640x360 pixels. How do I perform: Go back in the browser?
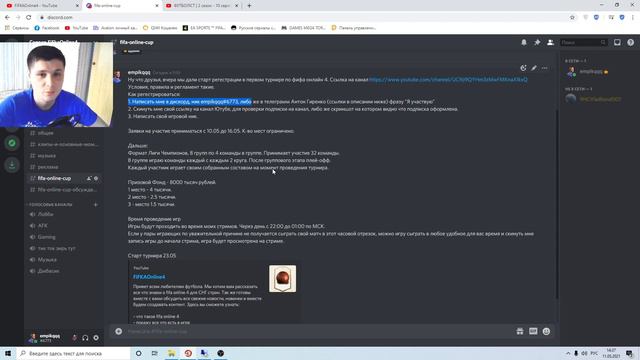click(7, 18)
